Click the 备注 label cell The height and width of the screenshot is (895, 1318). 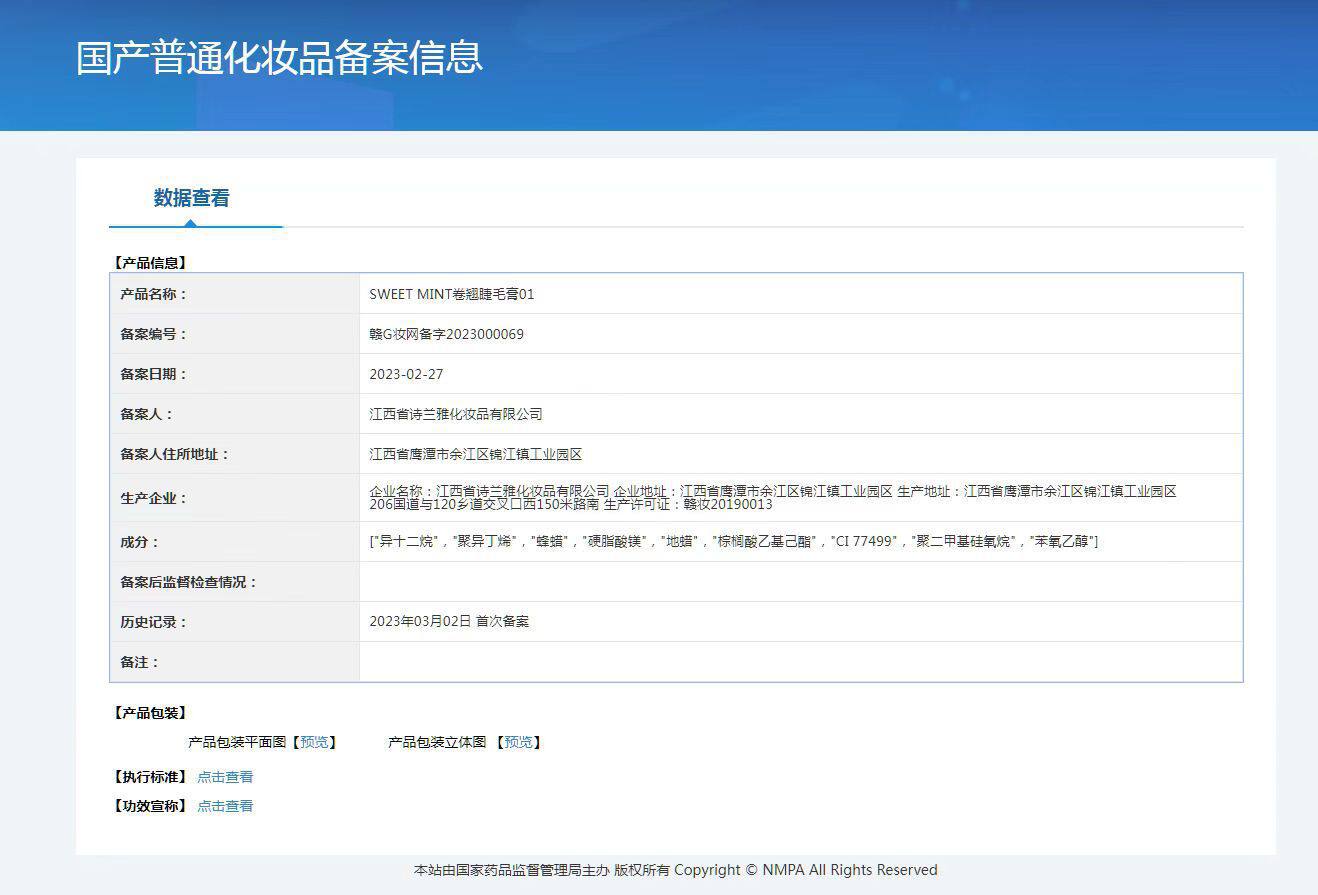click(235, 662)
